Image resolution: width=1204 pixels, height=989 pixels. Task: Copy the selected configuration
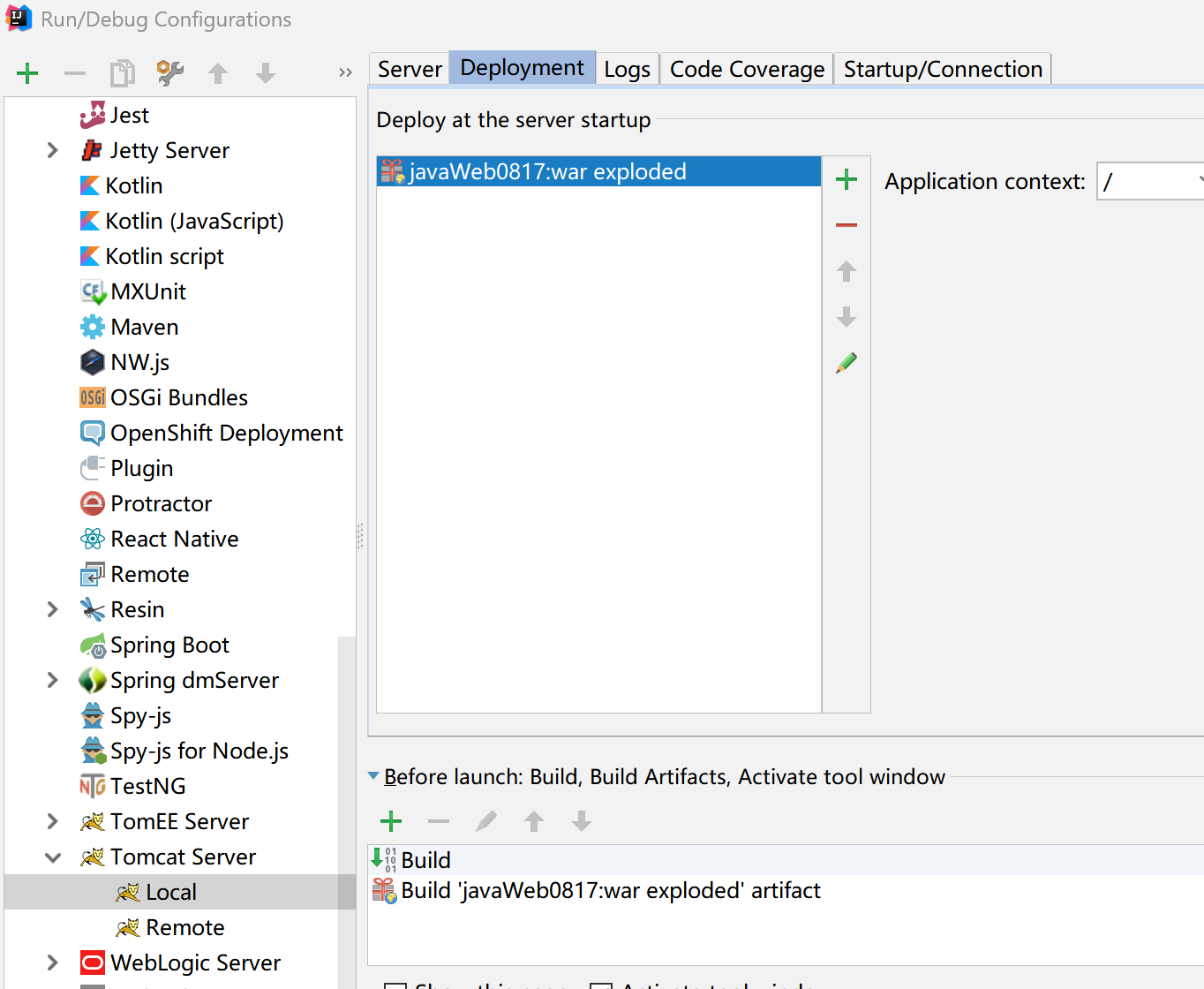[x=122, y=73]
